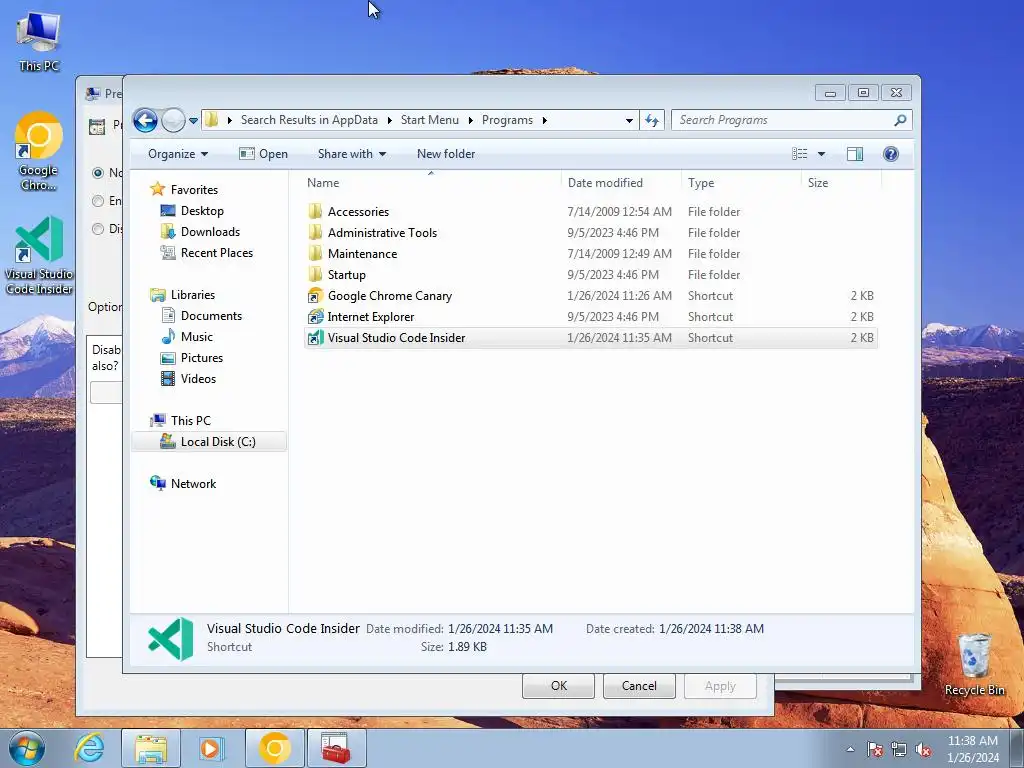Viewport: 1024px width, 768px height.
Task: Open Windows Media Player from the taskbar
Action: pyautogui.click(x=210, y=748)
